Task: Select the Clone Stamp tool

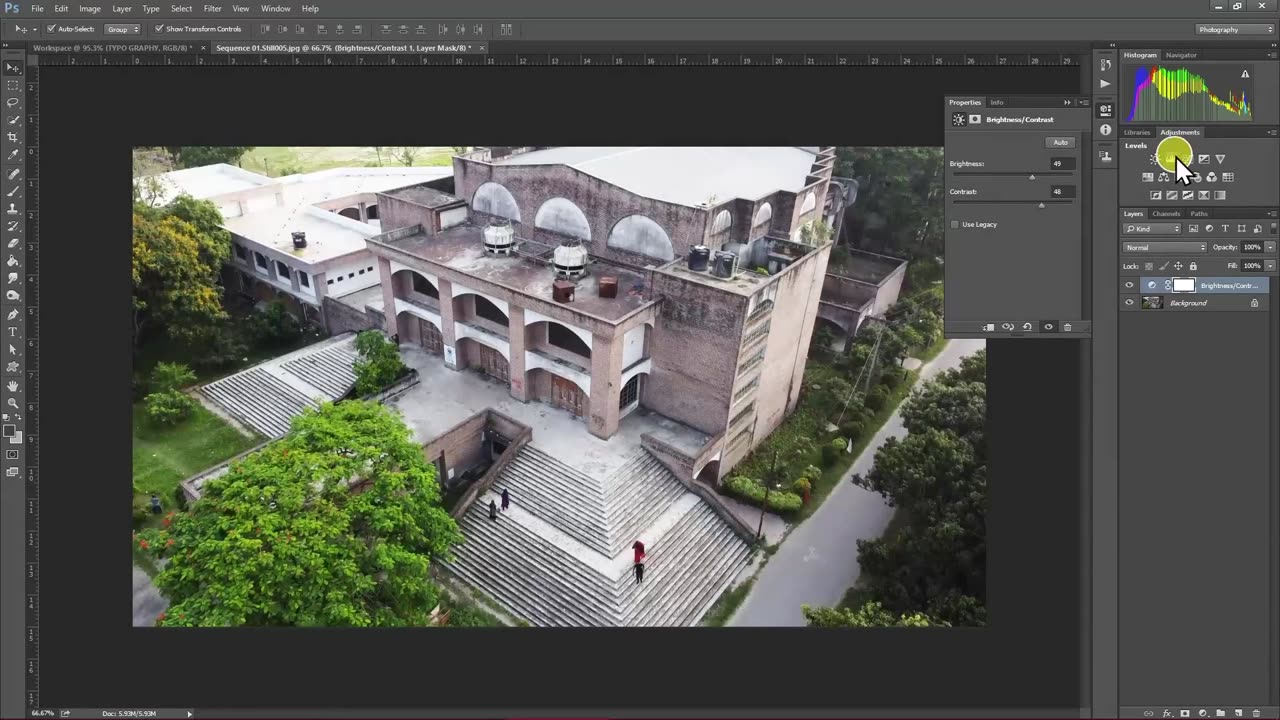Action: [x=13, y=208]
